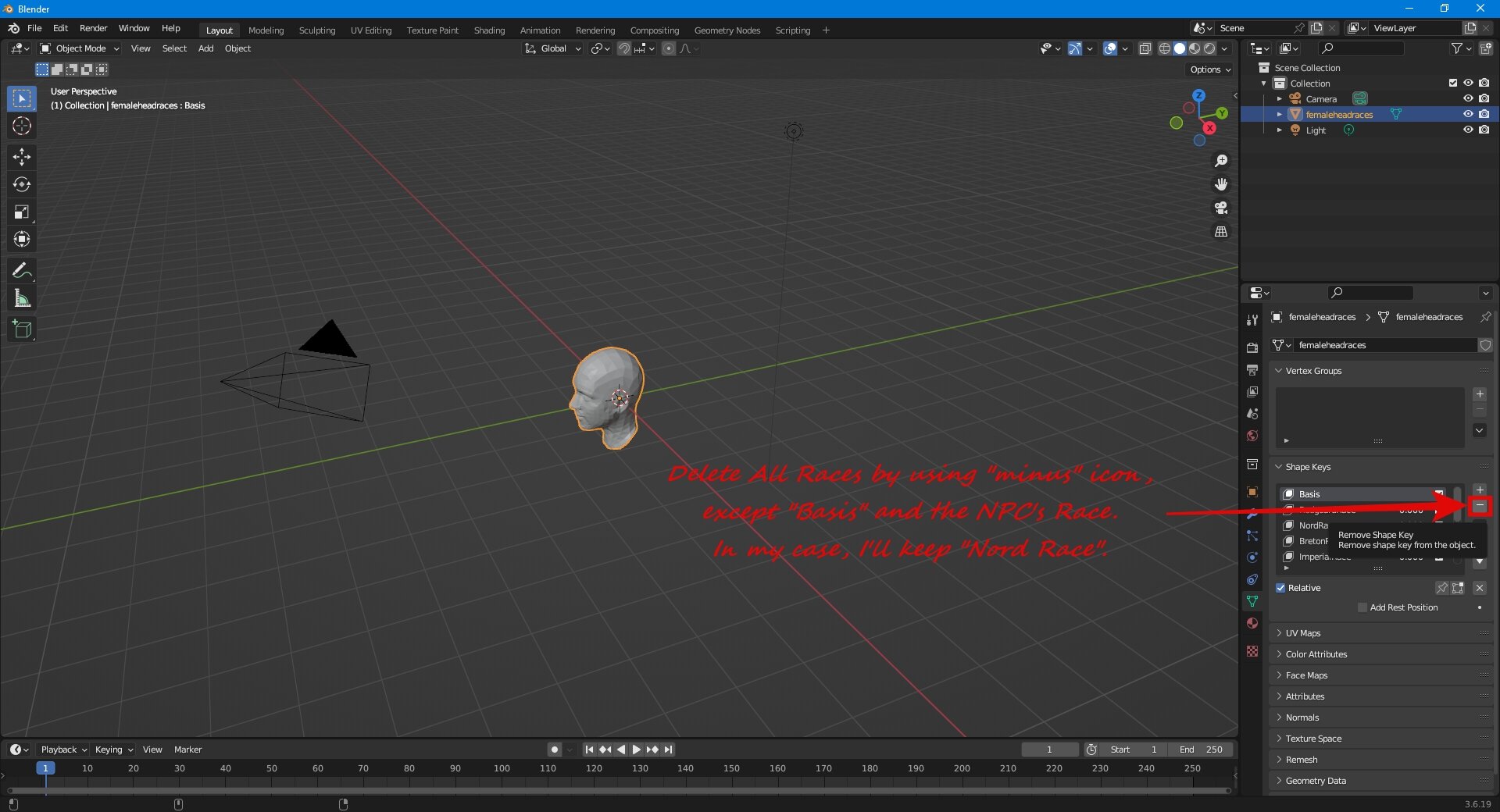Click the Marker menu in timeline
This screenshot has height=812, width=1500.
point(187,750)
